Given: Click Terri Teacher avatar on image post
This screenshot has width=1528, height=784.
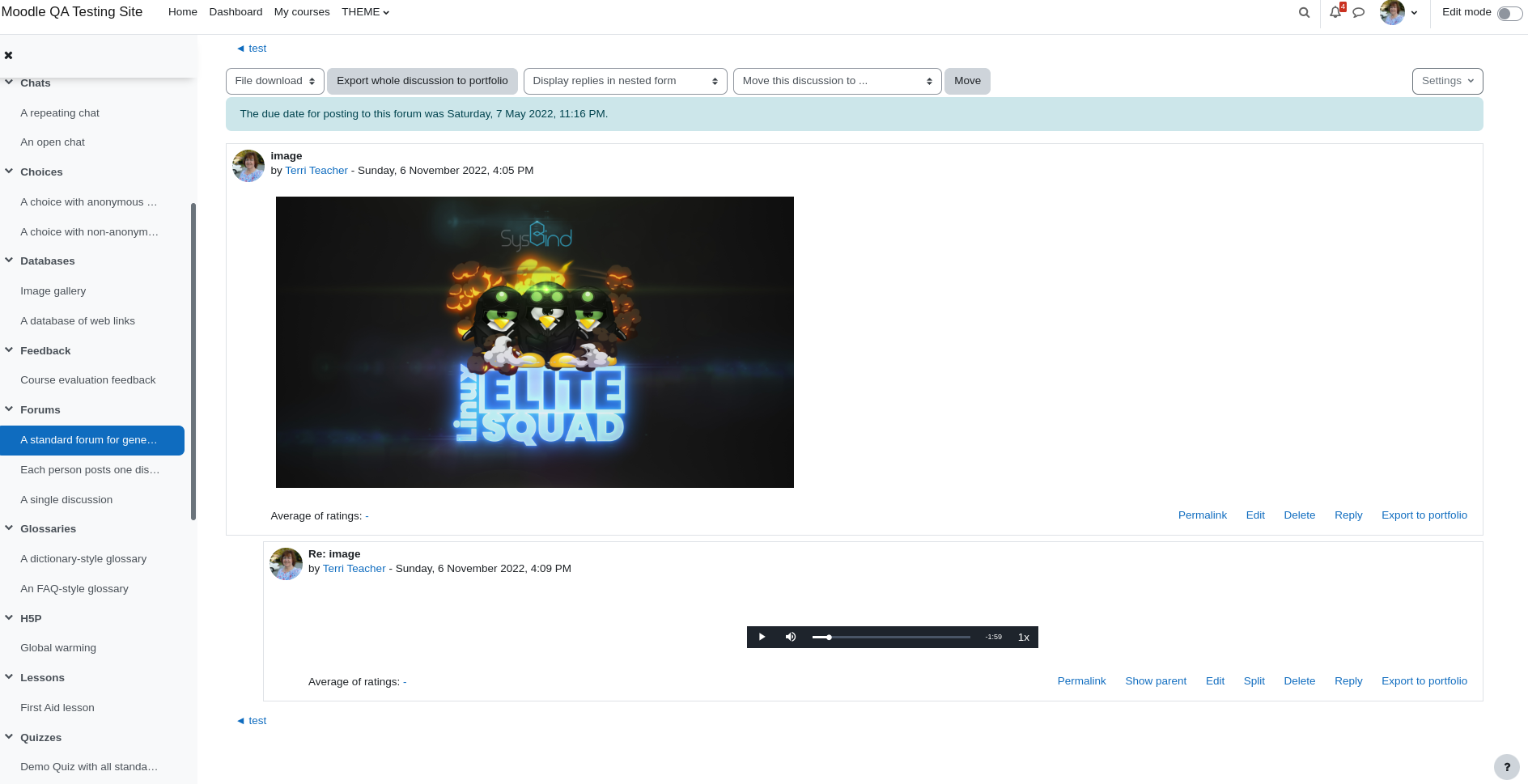Looking at the screenshot, I should (248, 166).
